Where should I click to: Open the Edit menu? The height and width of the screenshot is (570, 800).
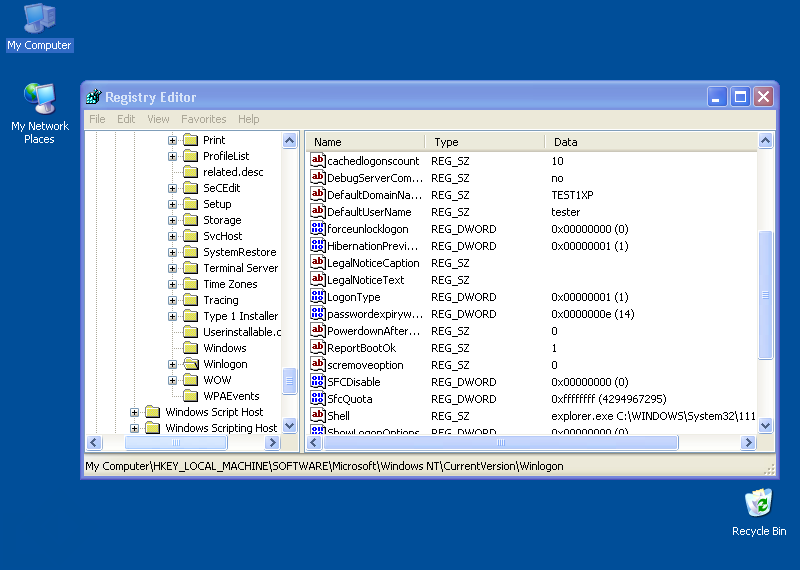(126, 119)
